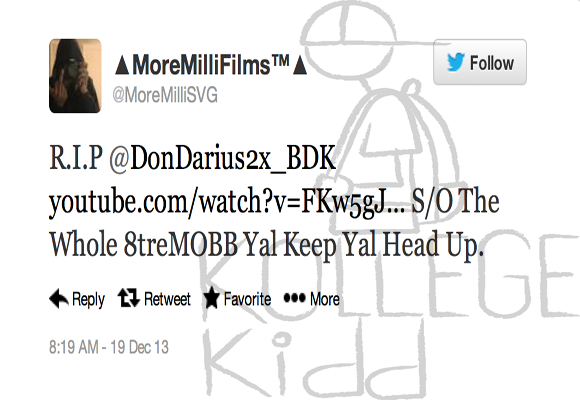Image resolution: width=580 pixels, height=400 pixels.
Task: Open the 8:19 AM - 19 Dec 13 timestamp
Action: (109, 347)
